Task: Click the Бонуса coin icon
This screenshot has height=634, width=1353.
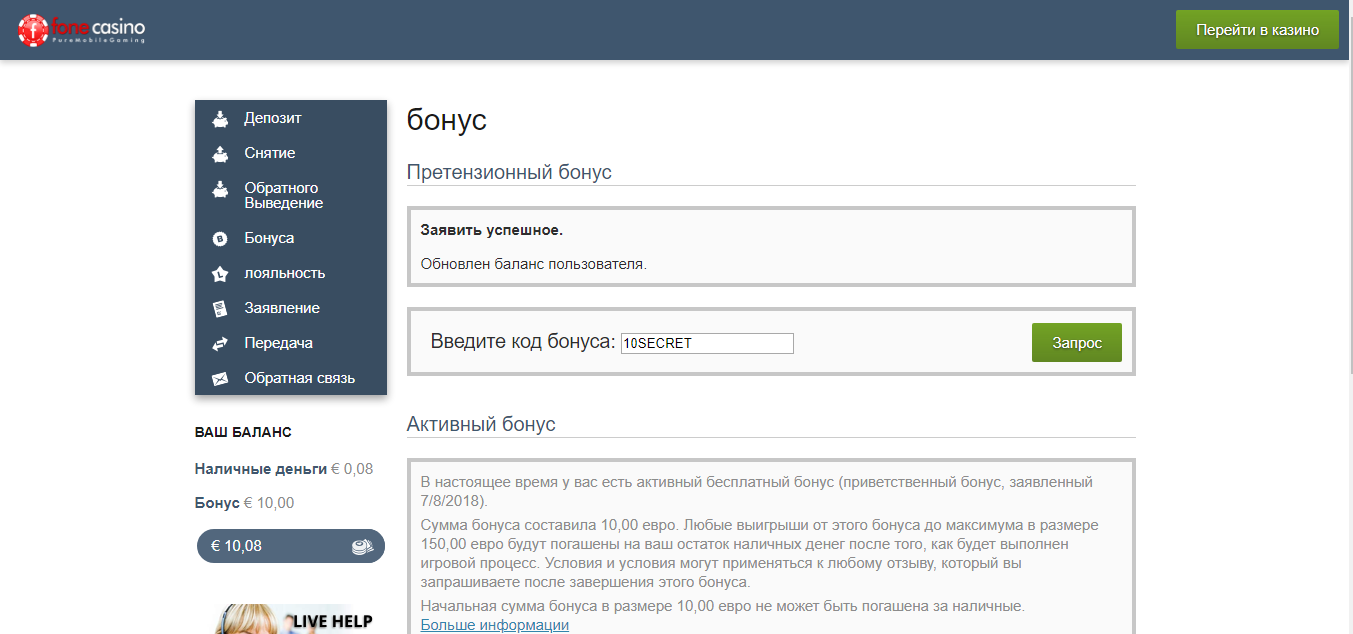Action: [220, 239]
